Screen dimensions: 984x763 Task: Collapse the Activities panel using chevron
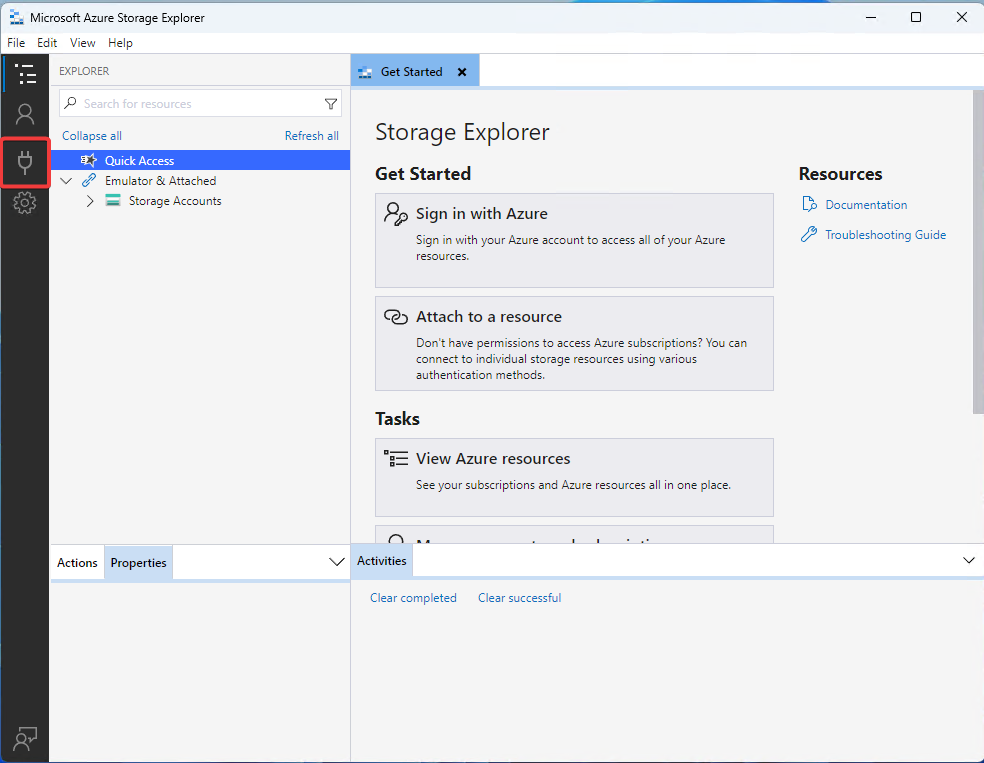tap(968, 561)
